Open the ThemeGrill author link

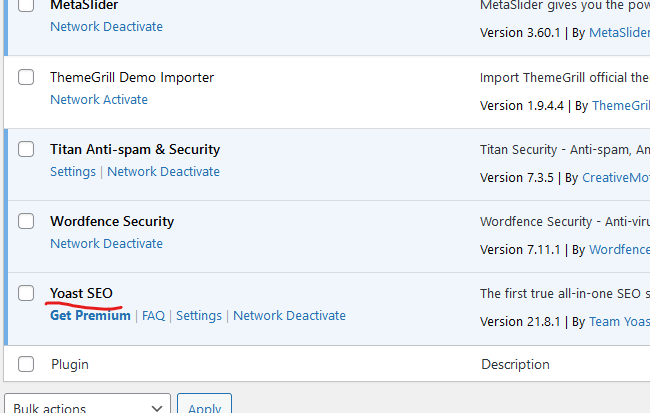pyautogui.click(x=621, y=105)
